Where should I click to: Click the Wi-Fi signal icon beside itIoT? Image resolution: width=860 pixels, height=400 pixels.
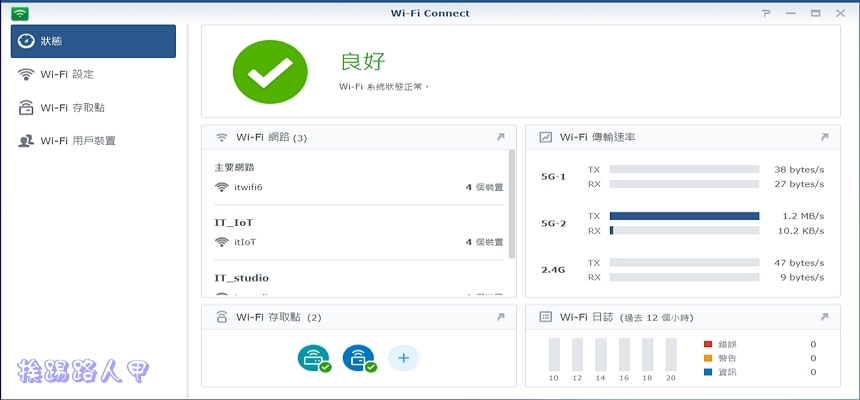click(x=222, y=242)
